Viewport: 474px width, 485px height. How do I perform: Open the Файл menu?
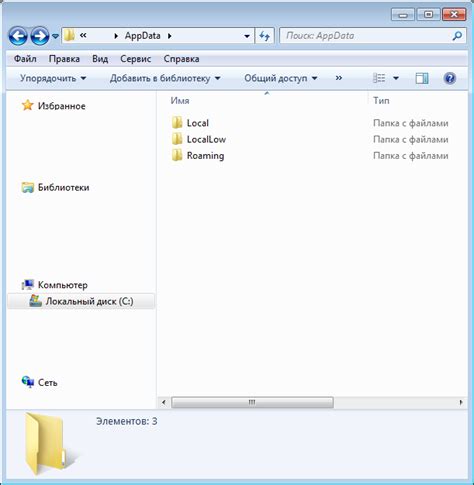25,59
